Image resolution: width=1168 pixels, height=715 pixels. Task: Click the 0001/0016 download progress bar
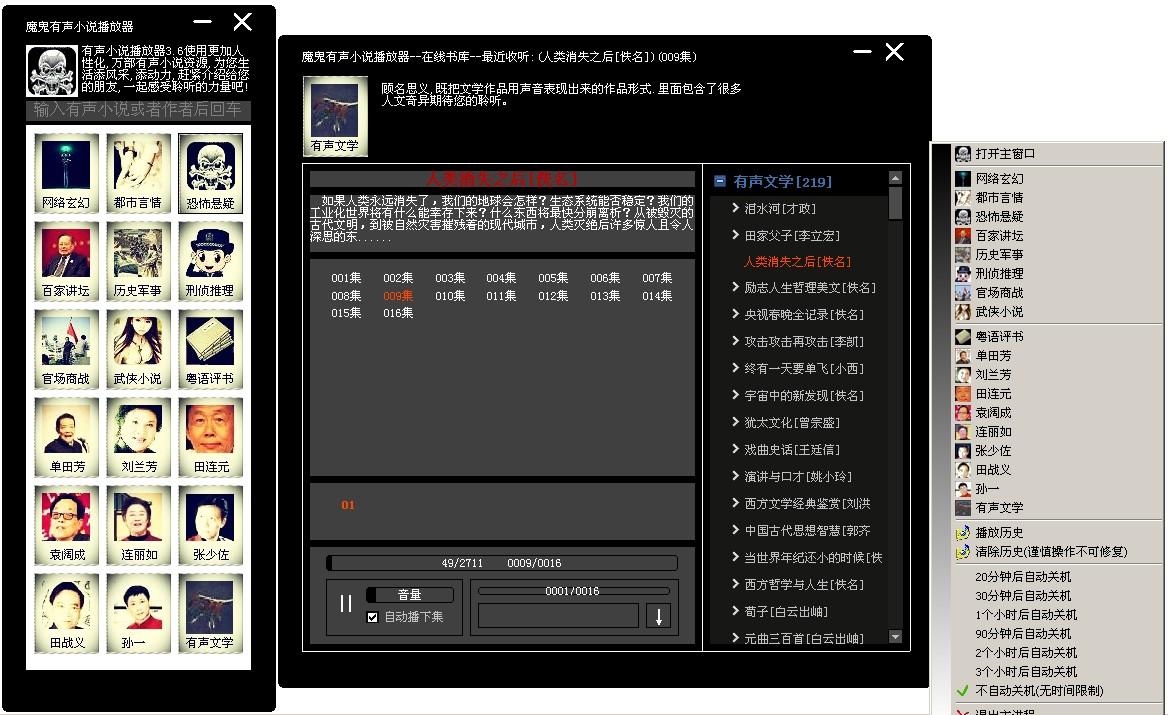click(x=573, y=591)
